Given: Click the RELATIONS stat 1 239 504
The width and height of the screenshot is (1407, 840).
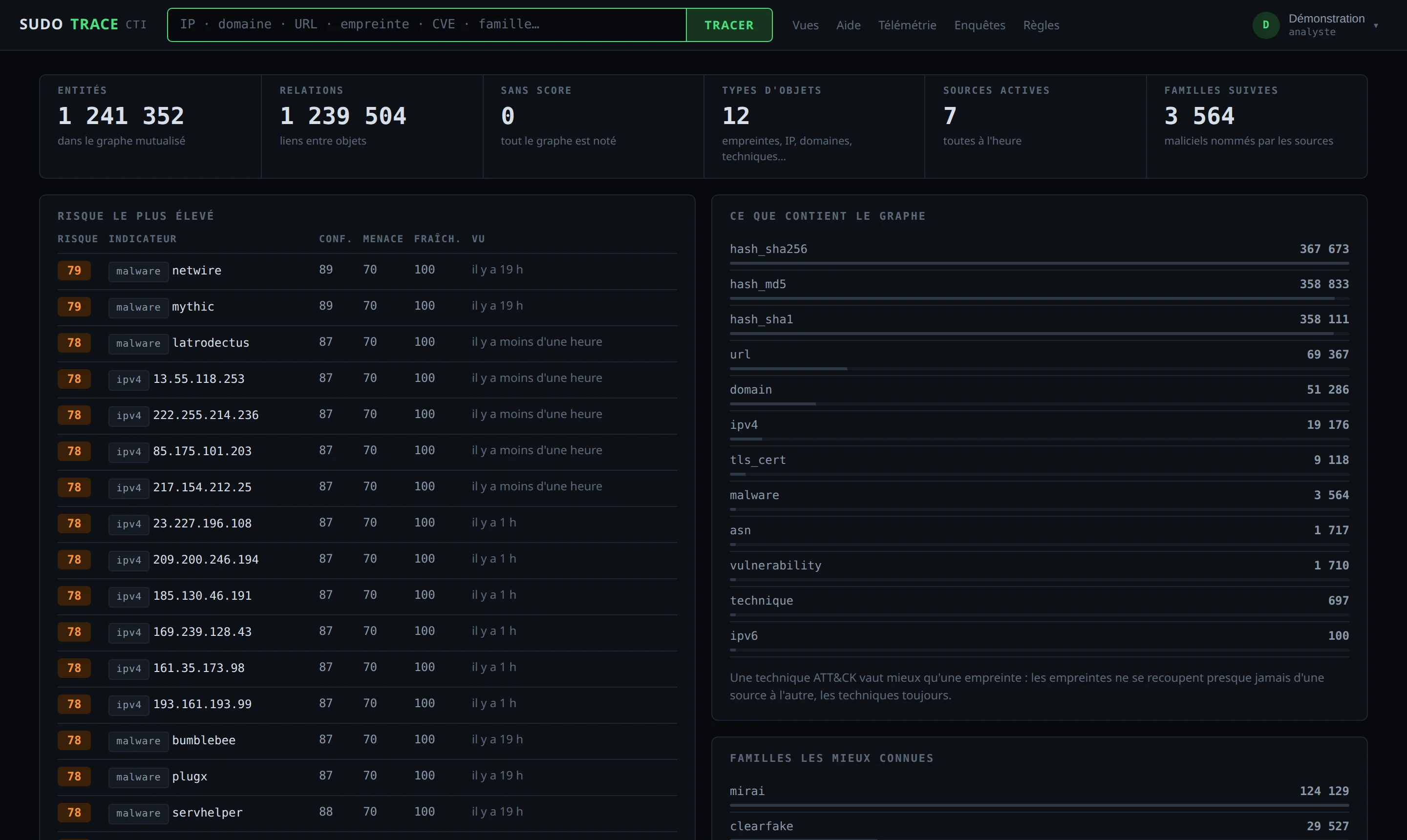Looking at the screenshot, I should point(342,116).
